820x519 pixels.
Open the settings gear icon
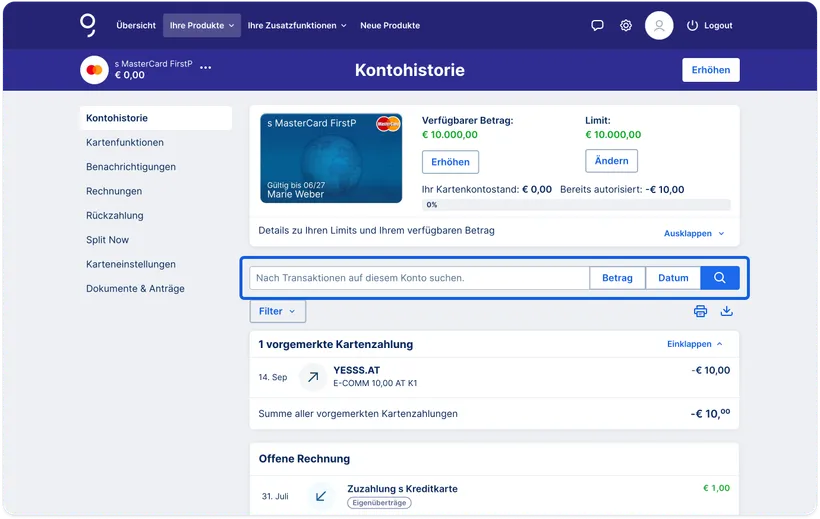[x=625, y=25]
